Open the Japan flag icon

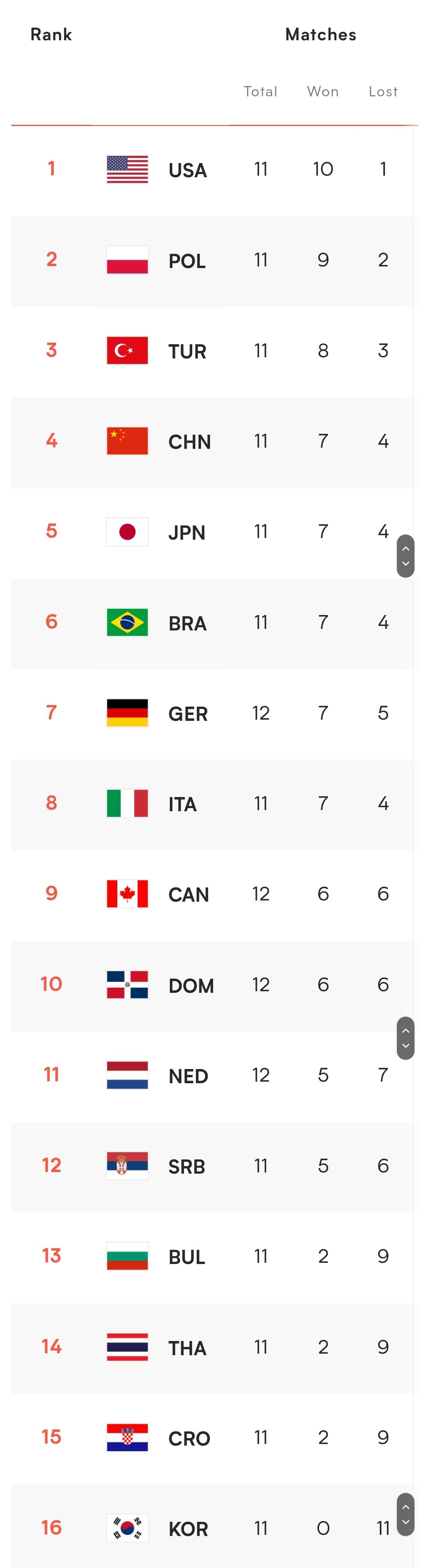point(127,532)
